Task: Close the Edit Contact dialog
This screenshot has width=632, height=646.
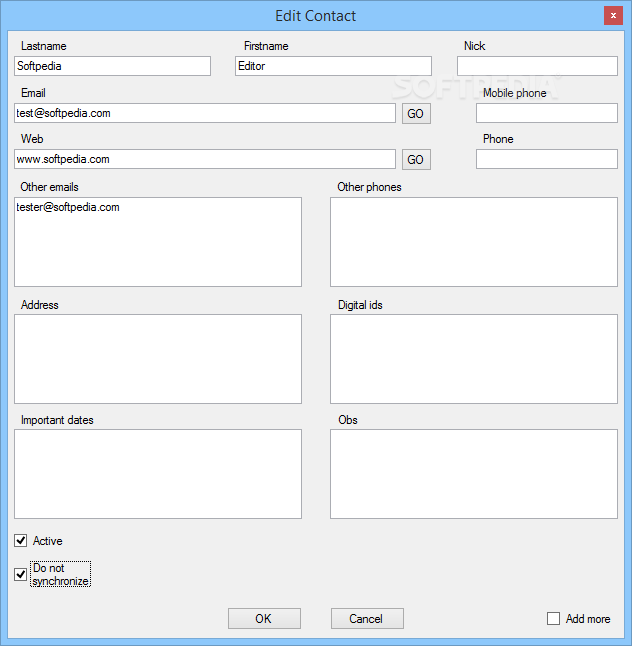Action: 613,16
